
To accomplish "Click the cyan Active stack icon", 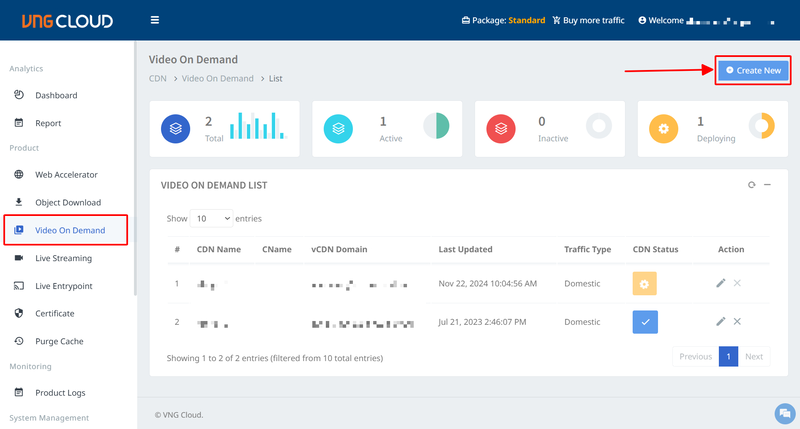I will 338,129.
